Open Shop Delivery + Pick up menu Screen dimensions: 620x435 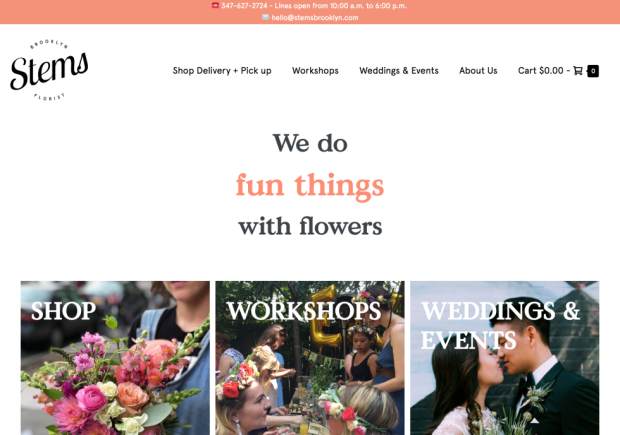(222, 71)
